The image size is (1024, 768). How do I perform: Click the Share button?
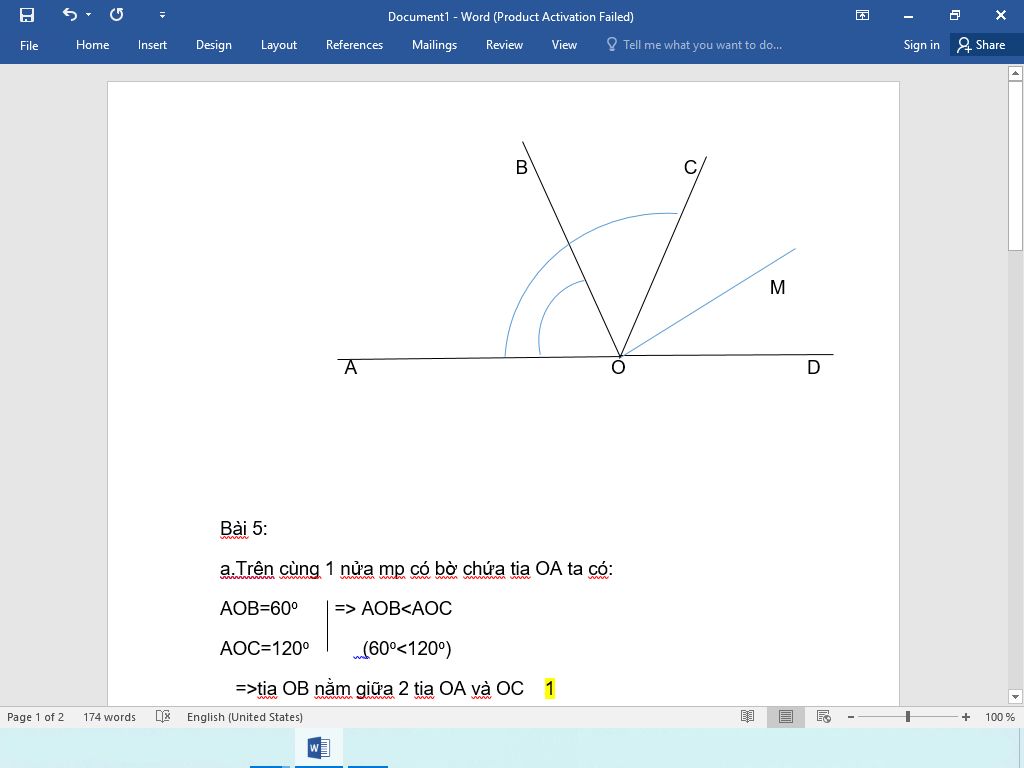[x=981, y=45]
